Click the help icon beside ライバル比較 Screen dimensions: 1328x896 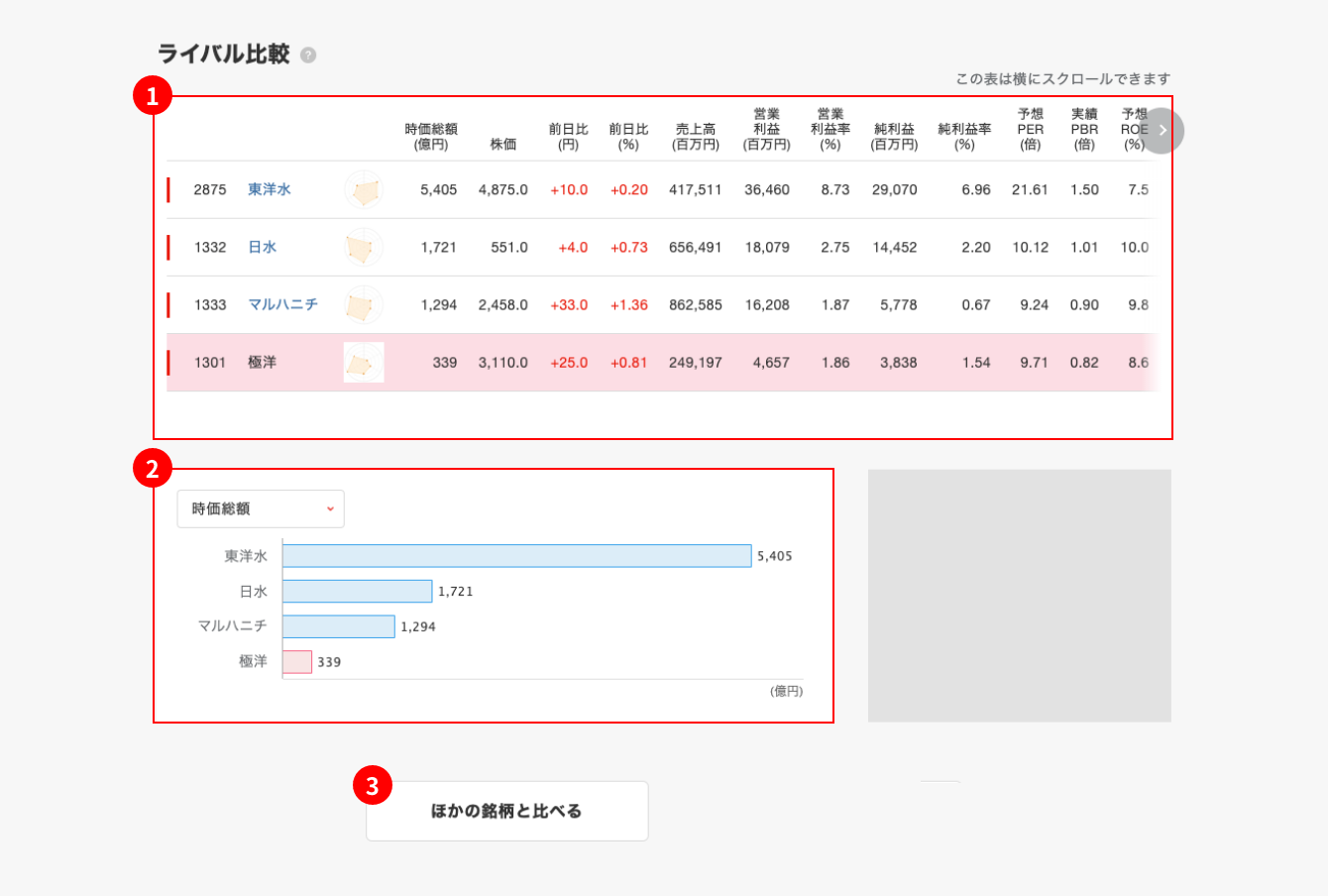click(308, 56)
